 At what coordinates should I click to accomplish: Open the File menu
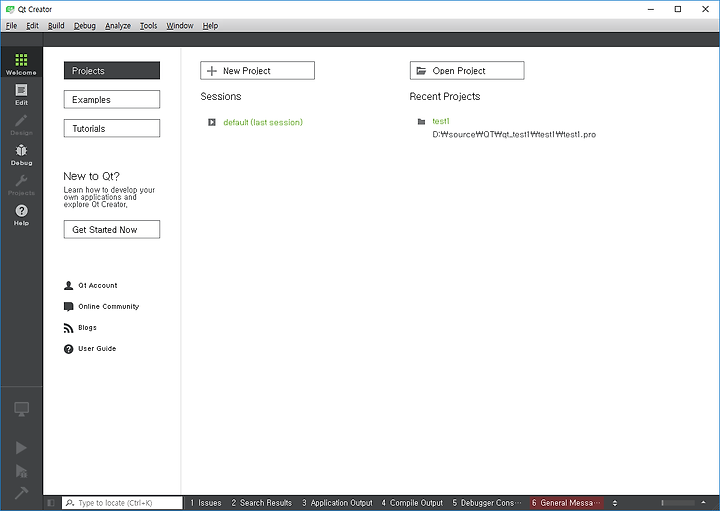click(11, 26)
